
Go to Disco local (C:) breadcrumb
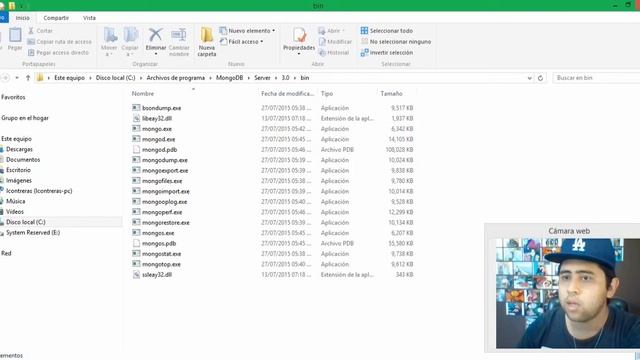116,78
